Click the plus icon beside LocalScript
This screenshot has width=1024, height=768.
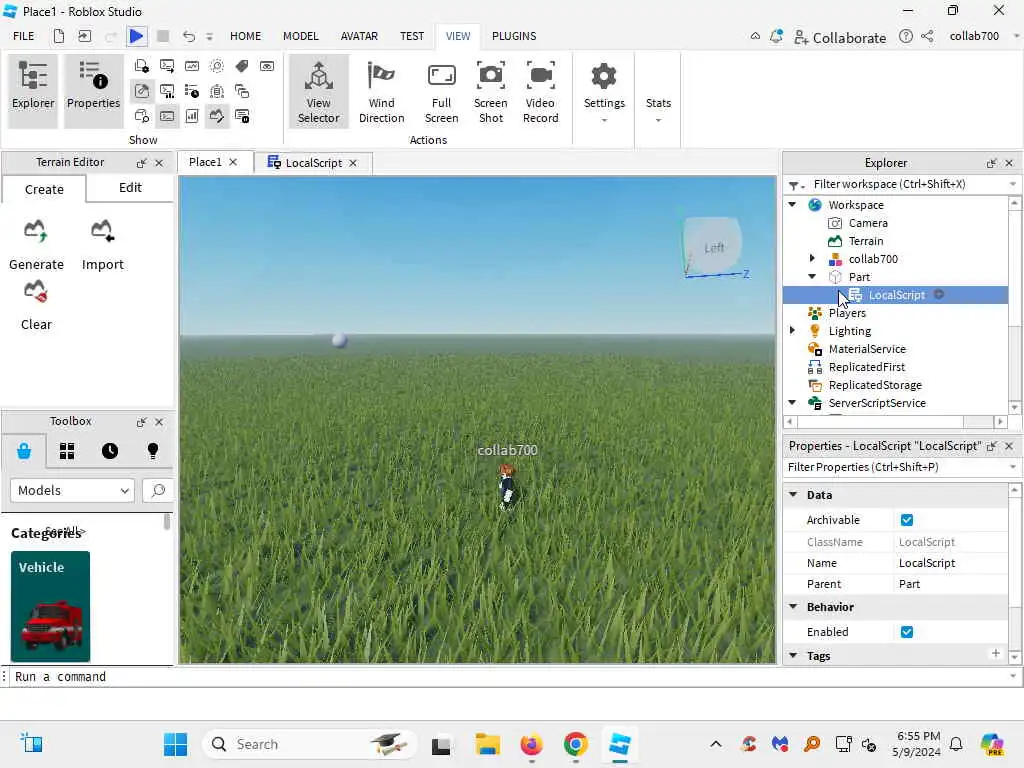[x=939, y=295]
